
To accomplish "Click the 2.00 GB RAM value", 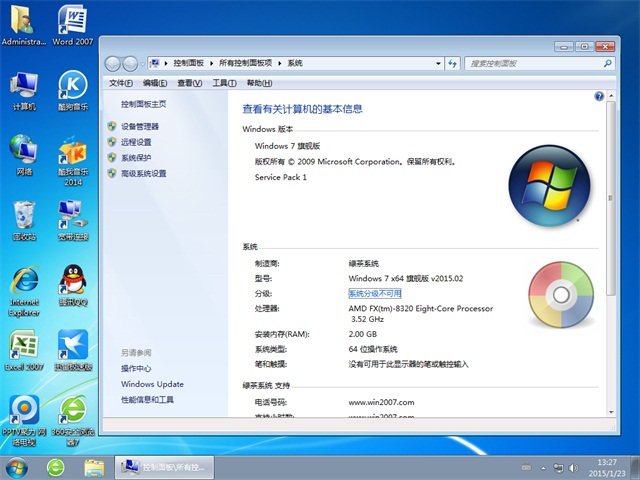I will point(362,334).
